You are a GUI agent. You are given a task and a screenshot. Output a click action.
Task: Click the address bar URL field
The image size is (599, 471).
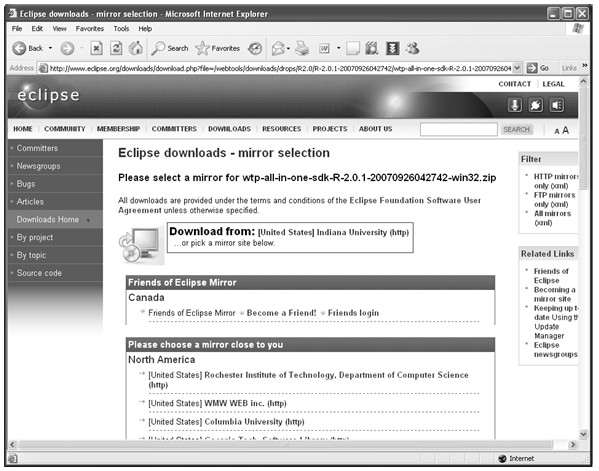(x=280, y=68)
